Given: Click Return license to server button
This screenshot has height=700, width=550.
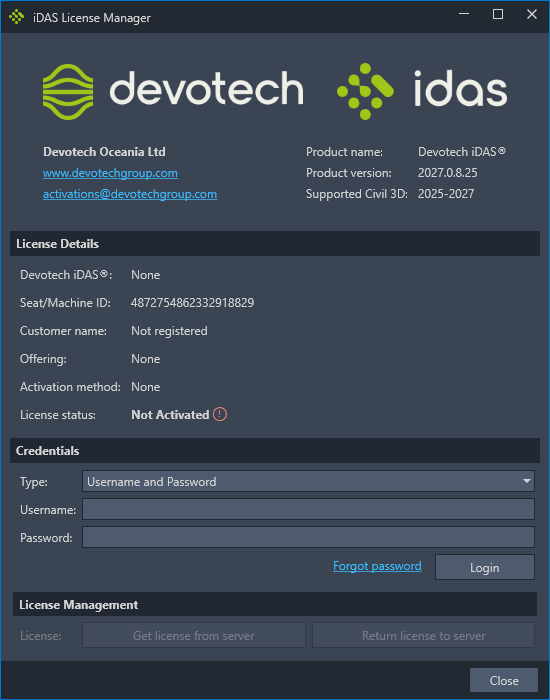Looking at the screenshot, I should [423, 635].
